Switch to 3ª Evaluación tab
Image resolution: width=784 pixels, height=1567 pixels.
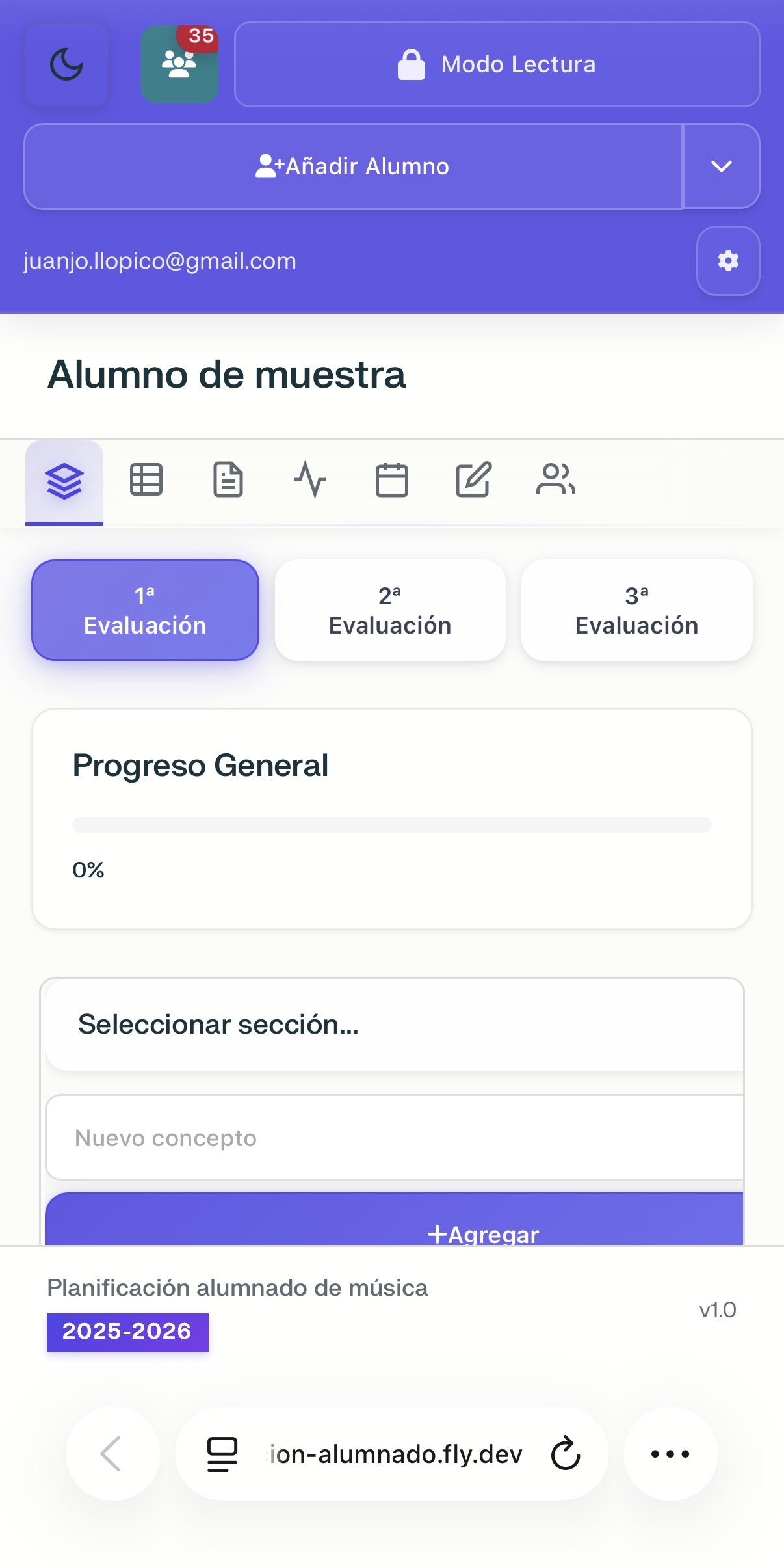(636, 610)
